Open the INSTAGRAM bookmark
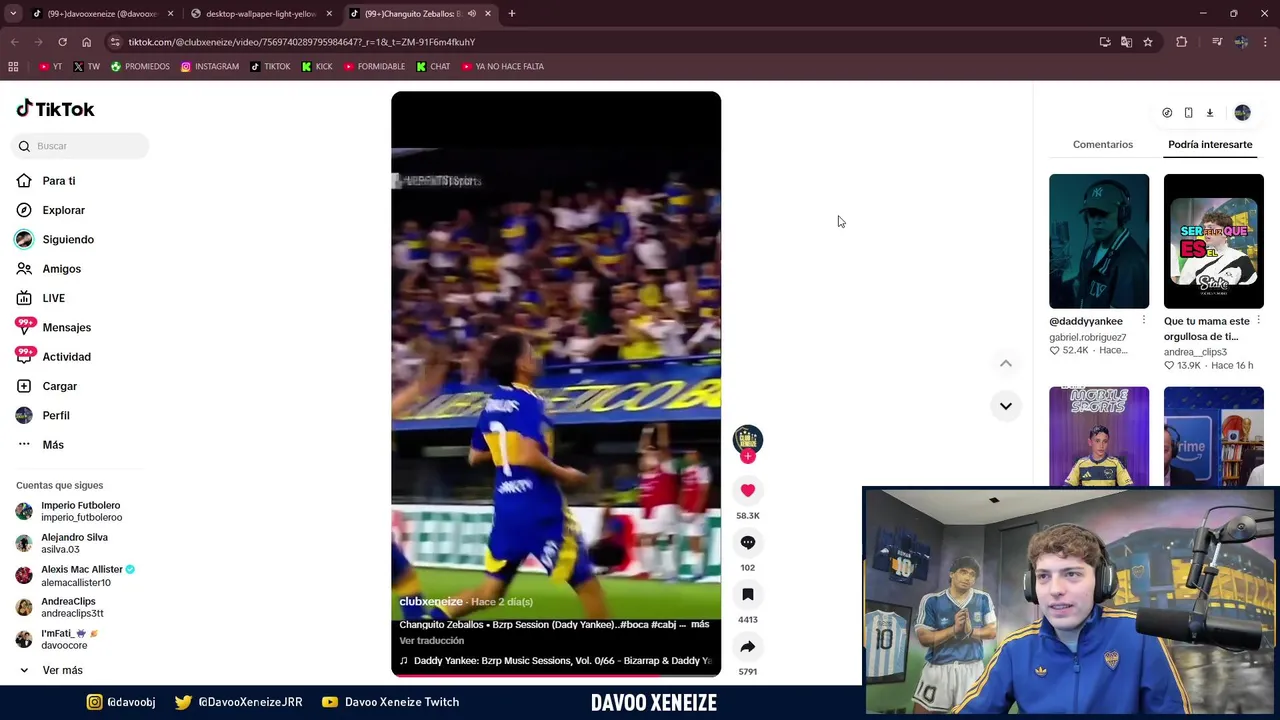Image resolution: width=1280 pixels, height=720 pixels. pos(209,66)
